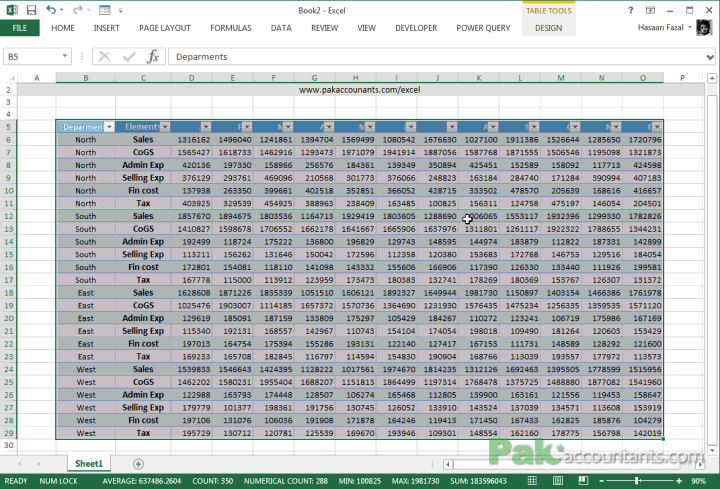
Task: Select cell 142019 in last table row
Action: tap(643, 433)
